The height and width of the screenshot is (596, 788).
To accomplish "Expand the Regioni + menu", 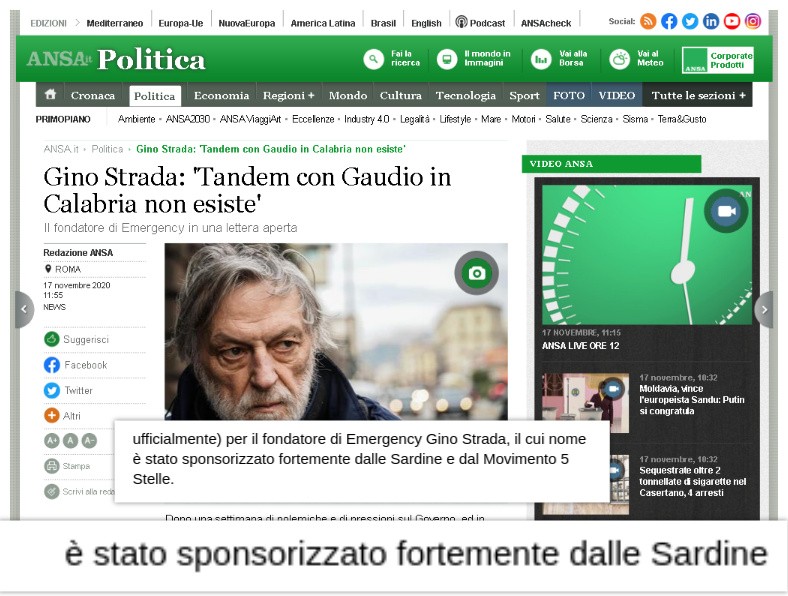I will 288,95.
